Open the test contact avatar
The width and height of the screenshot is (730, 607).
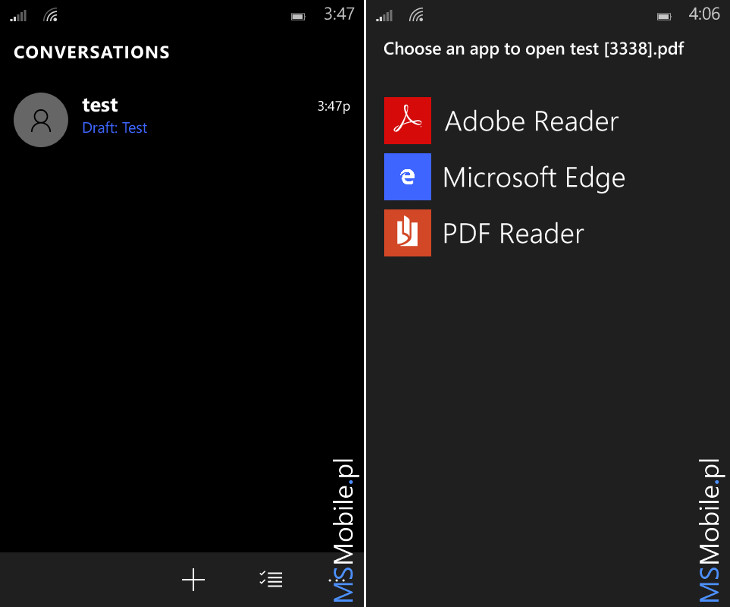(41, 120)
